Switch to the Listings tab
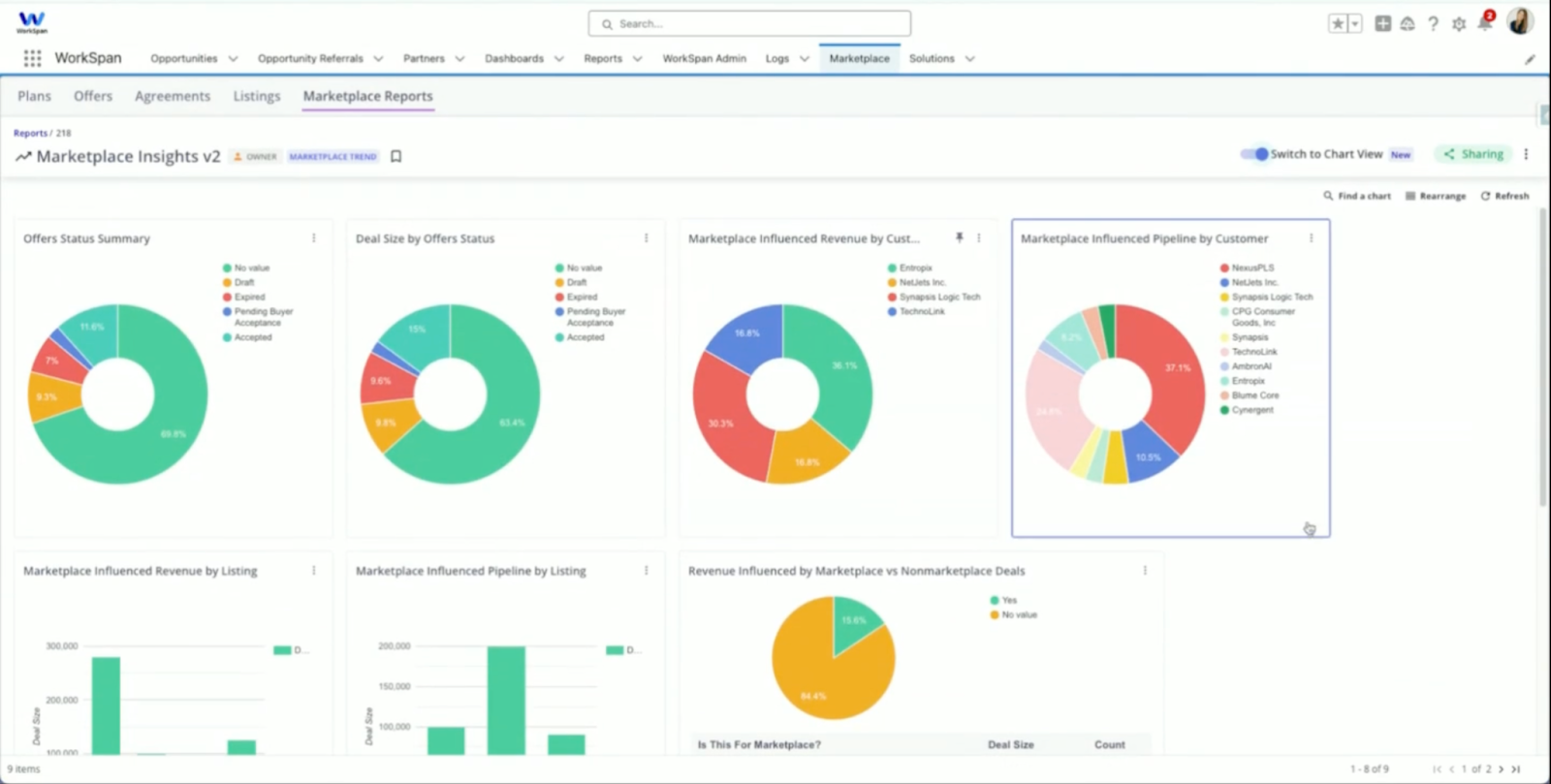 (257, 96)
